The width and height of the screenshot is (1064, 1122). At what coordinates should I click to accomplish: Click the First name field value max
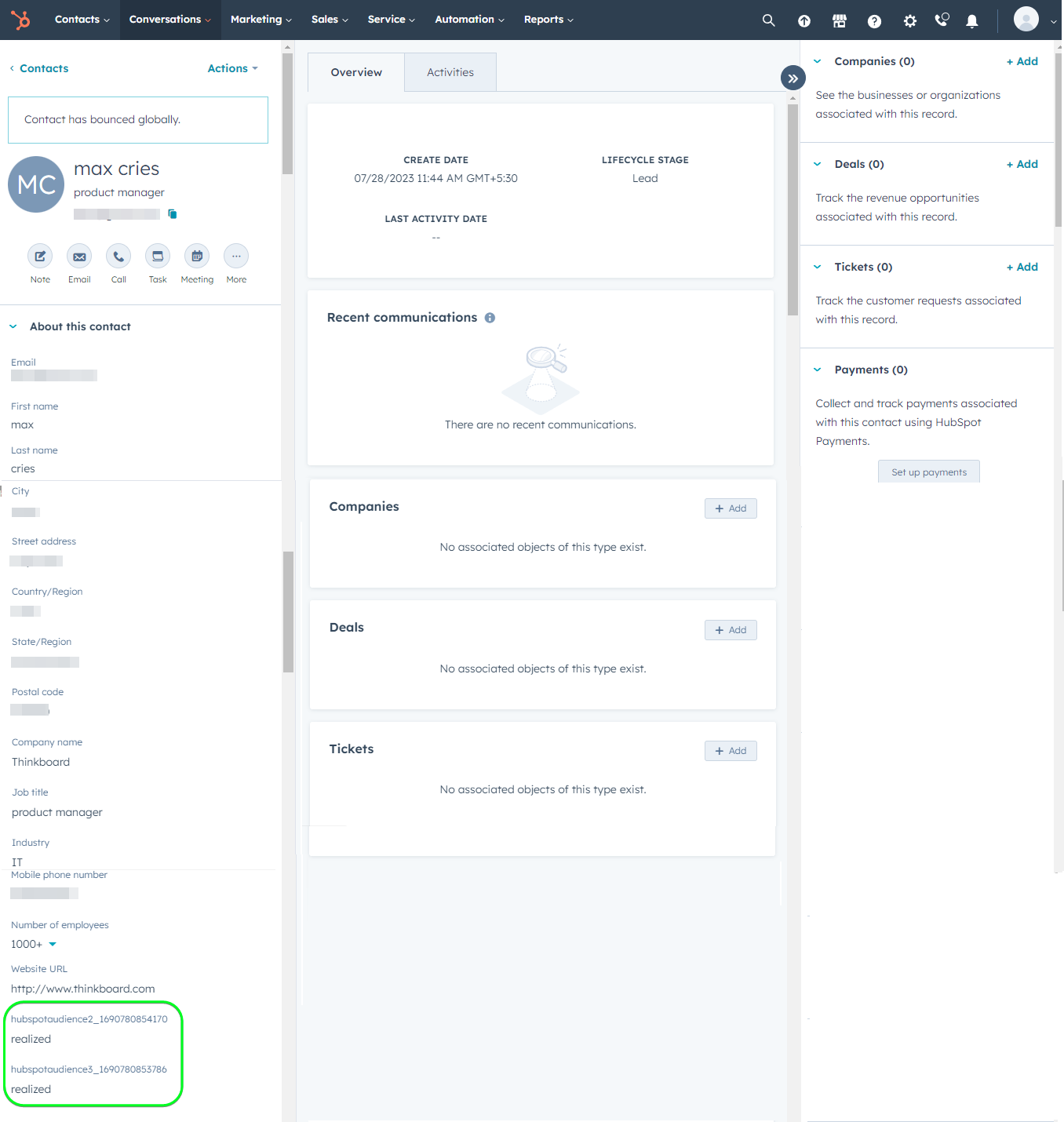[x=22, y=424]
